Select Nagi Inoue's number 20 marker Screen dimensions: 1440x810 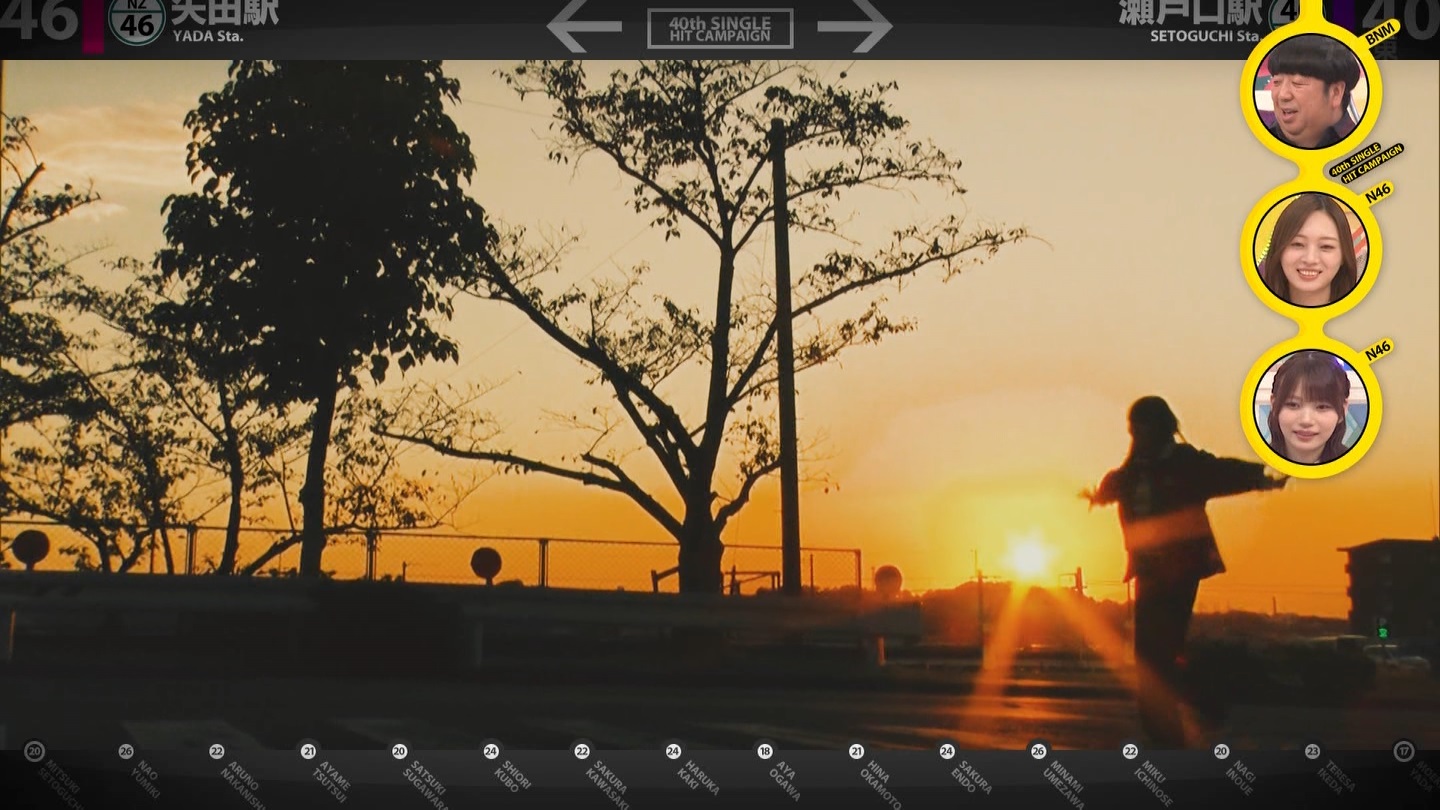pos(1221,751)
